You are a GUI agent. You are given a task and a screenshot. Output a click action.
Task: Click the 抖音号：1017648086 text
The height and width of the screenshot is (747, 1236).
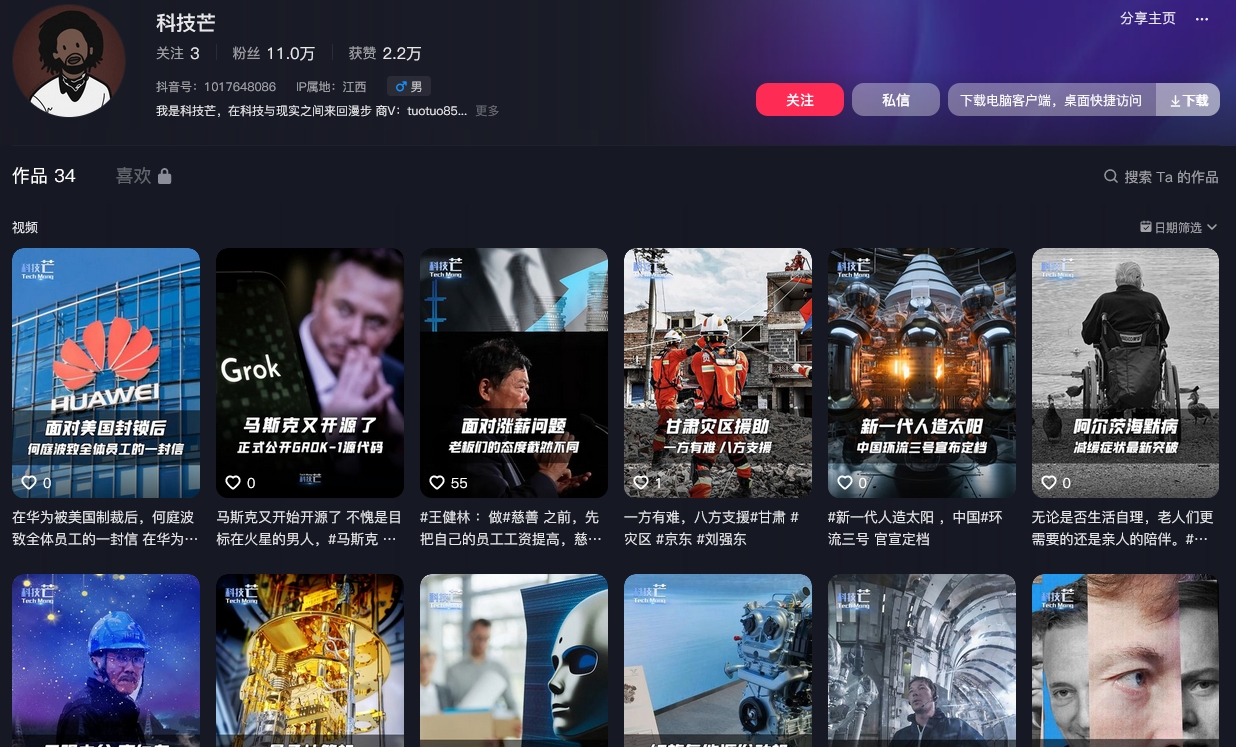(x=216, y=87)
